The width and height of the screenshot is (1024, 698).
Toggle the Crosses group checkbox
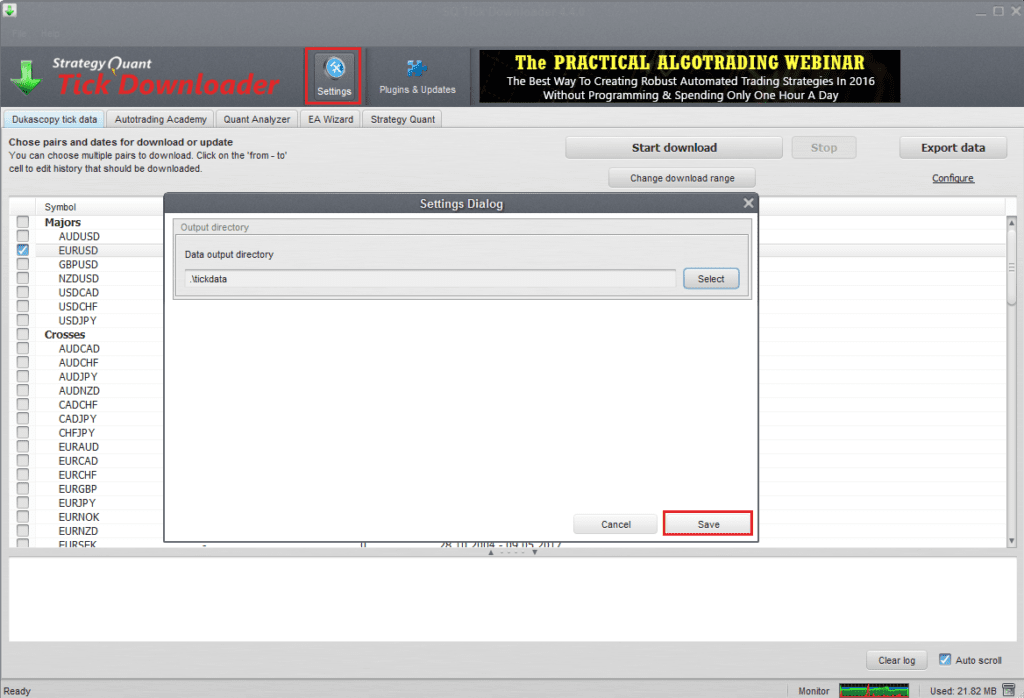(x=23, y=334)
